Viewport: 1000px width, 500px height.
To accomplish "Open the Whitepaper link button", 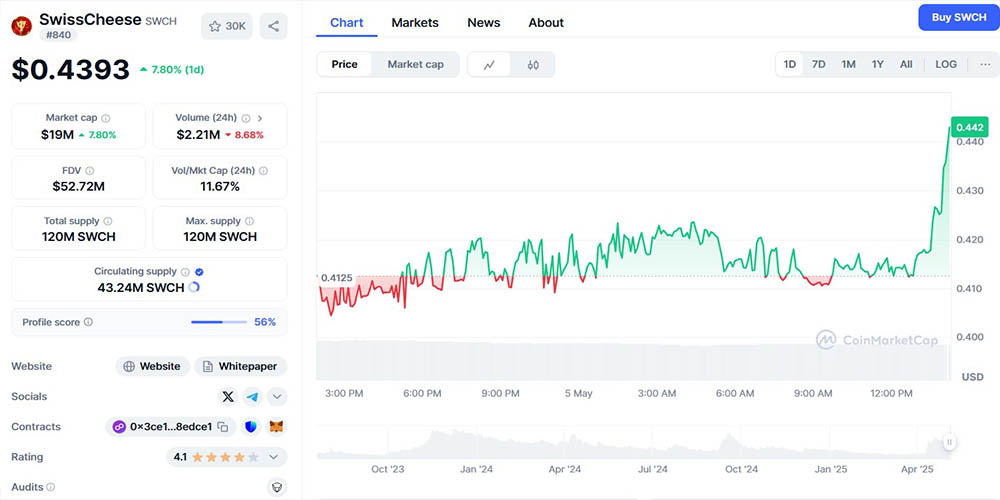I will click(240, 367).
